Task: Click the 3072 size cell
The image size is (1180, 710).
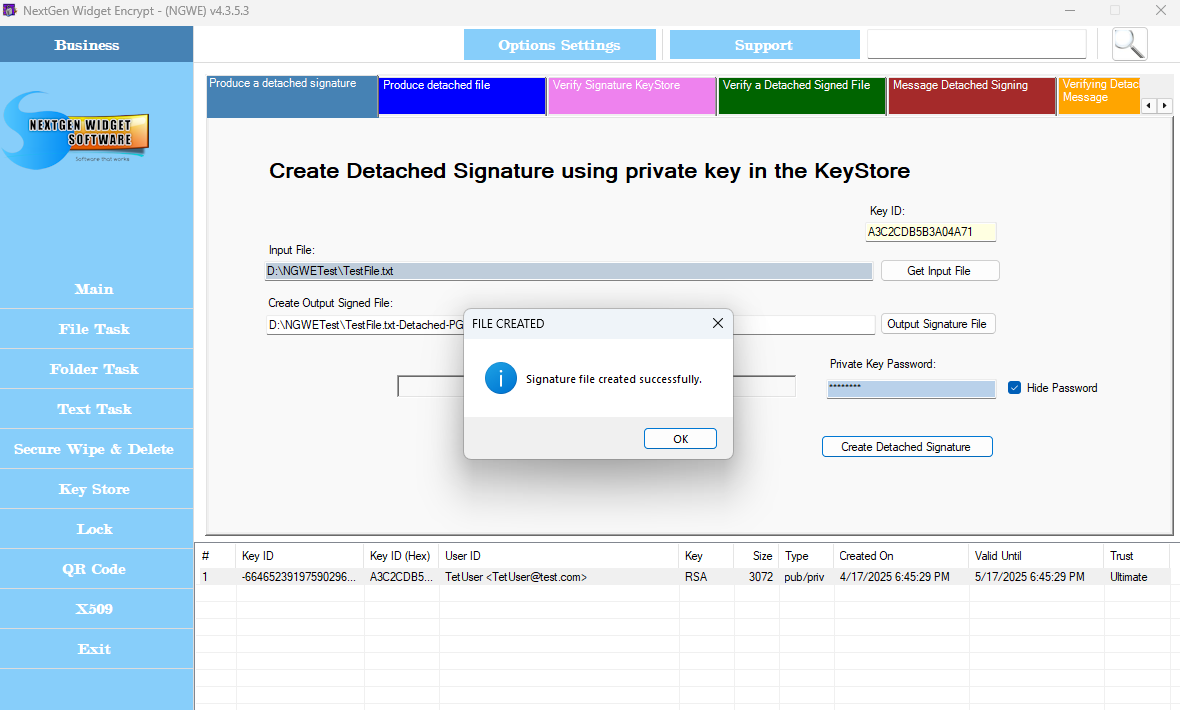Action: click(756, 577)
